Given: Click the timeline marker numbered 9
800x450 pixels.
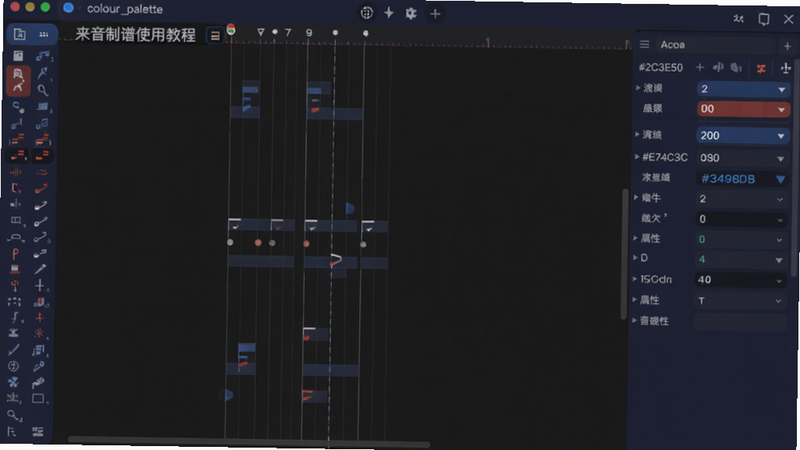Looking at the screenshot, I should pos(309,33).
